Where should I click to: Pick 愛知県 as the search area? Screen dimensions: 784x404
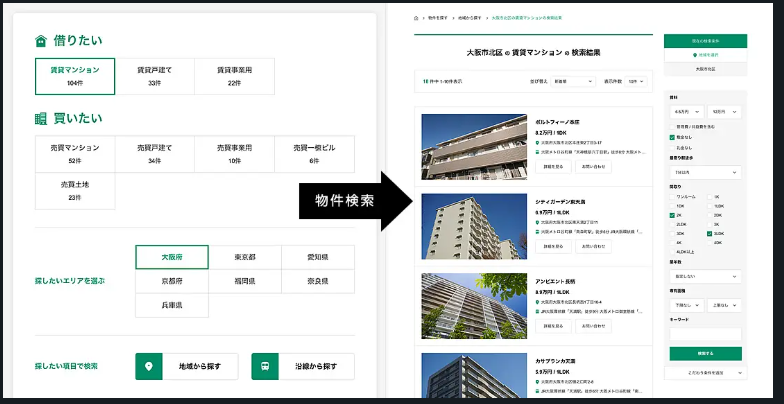click(318, 257)
